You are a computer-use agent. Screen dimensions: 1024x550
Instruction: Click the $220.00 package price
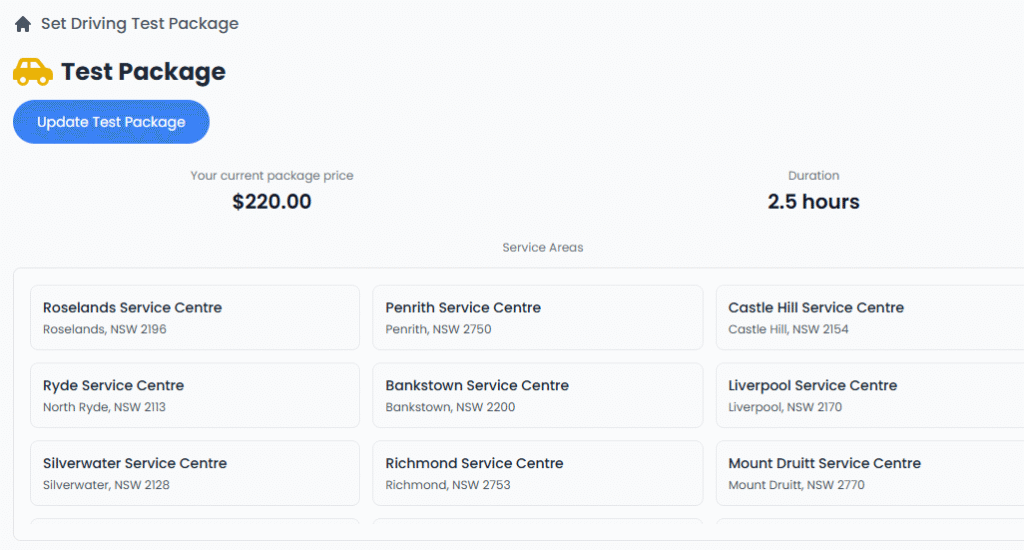[x=272, y=202]
